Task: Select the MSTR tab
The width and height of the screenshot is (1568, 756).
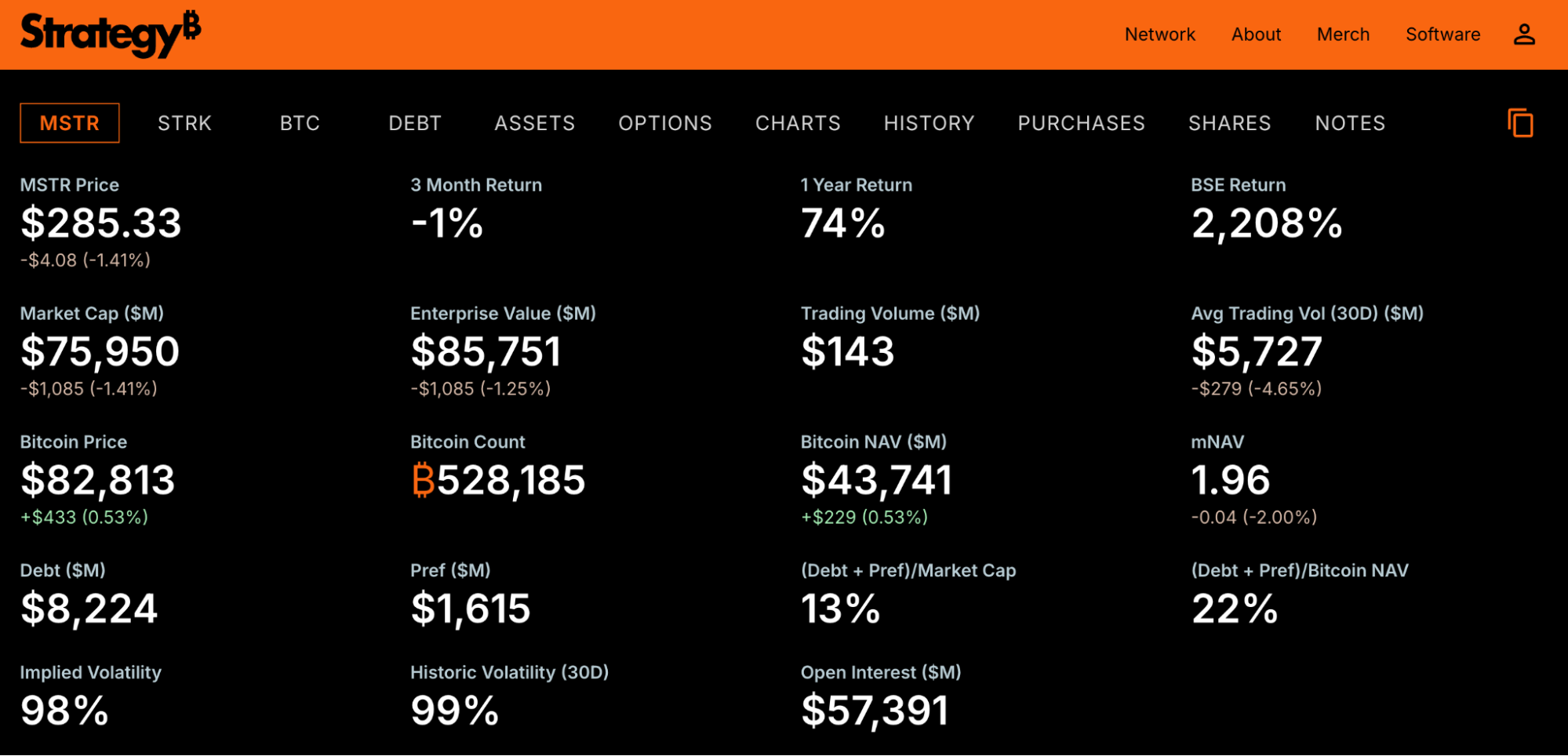Action: pyautogui.click(x=70, y=123)
